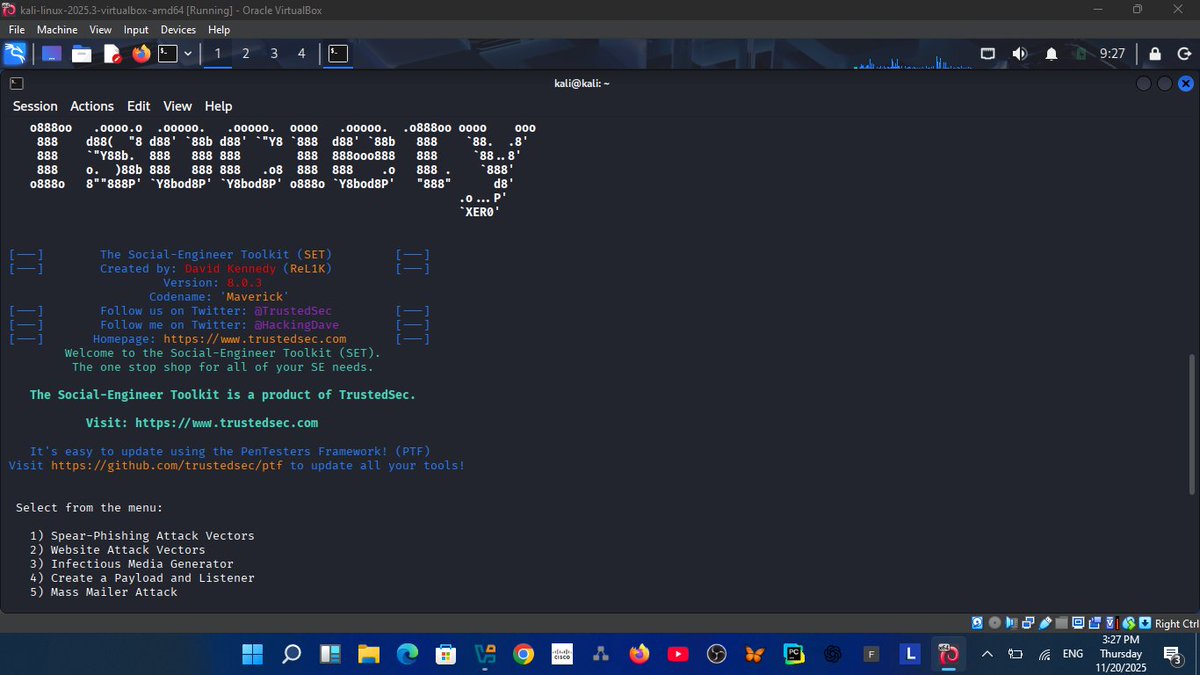
Task: Select the running terminal in Kali taskbar
Action: pyautogui.click(x=339, y=54)
